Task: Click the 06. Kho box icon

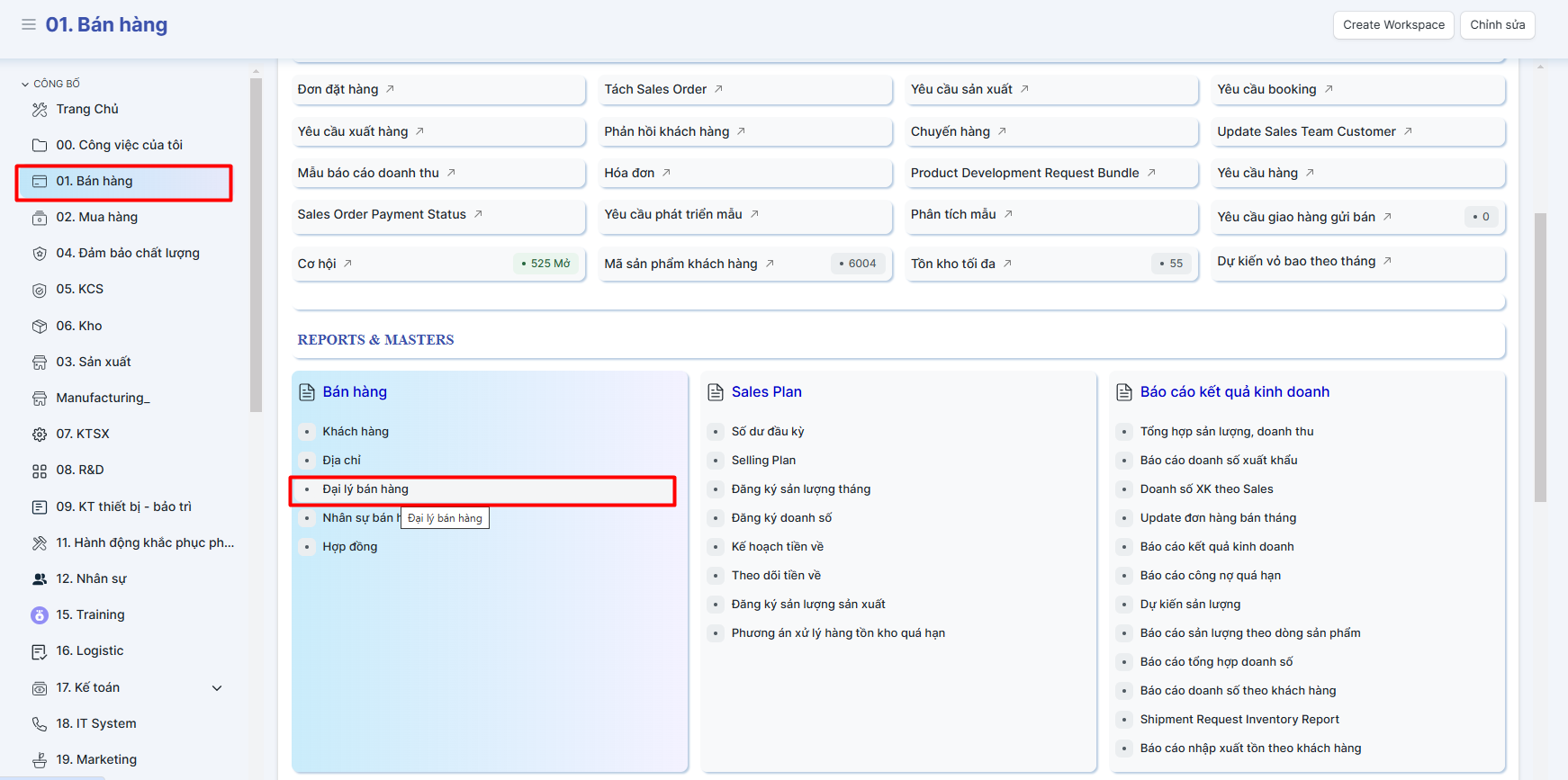Action: (x=40, y=327)
